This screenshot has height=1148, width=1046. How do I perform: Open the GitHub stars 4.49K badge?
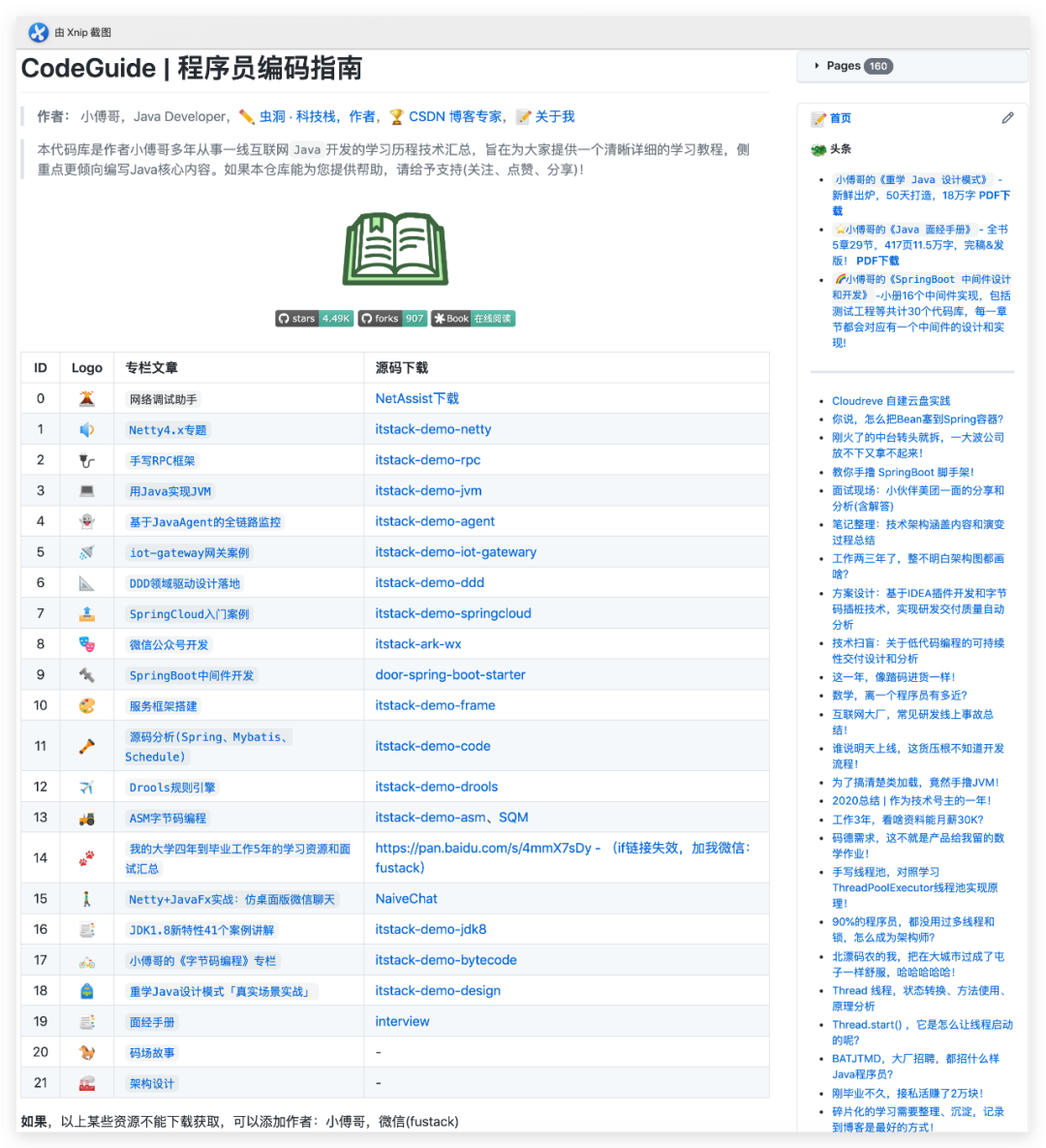[315, 319]
